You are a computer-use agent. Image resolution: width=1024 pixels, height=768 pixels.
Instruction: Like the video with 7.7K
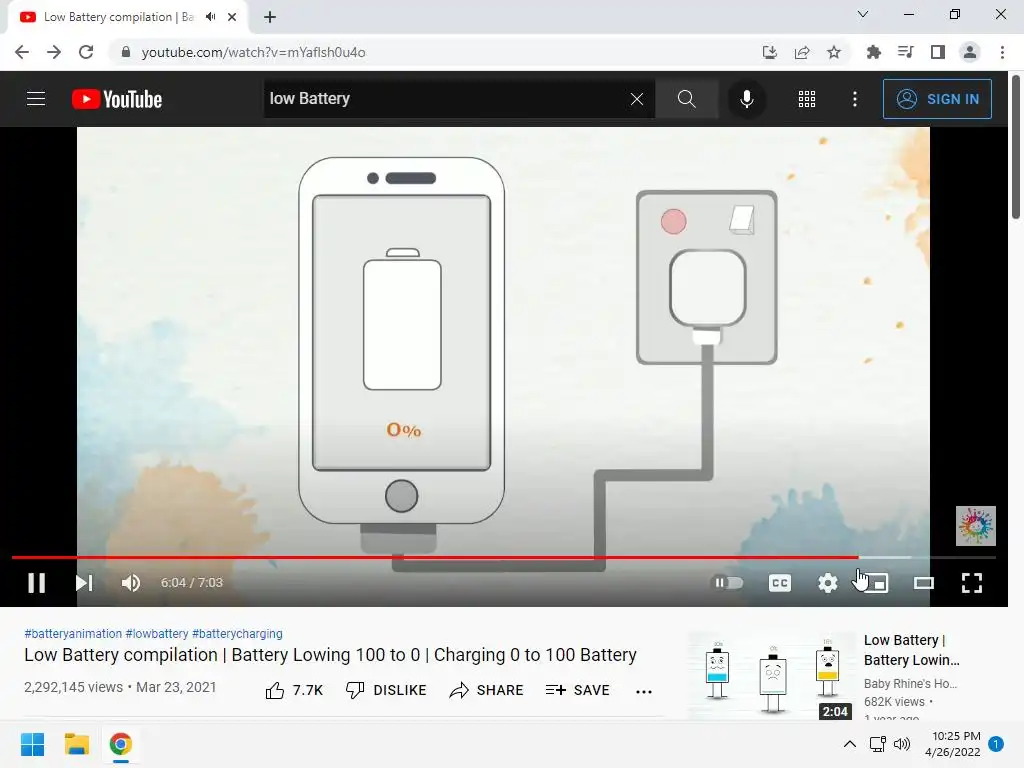coord(294,690)
